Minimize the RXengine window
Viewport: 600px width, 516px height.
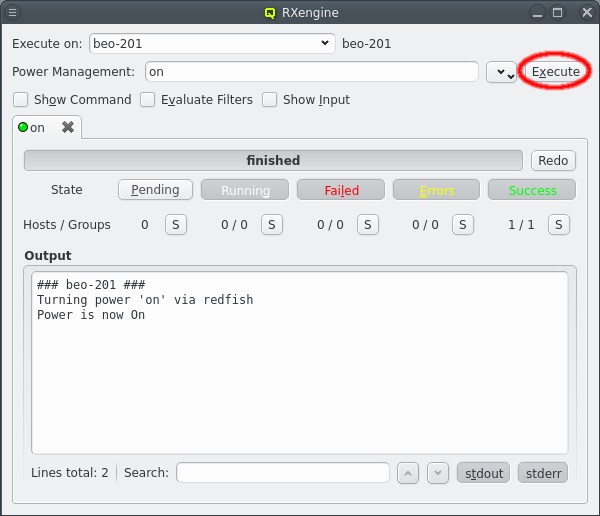tap(537, 13)
